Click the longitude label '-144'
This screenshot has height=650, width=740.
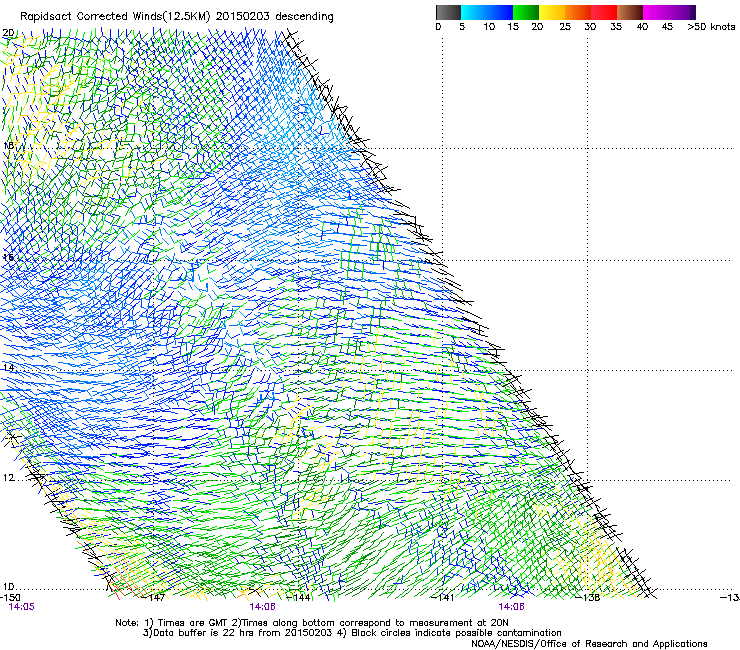click(300, 598)
